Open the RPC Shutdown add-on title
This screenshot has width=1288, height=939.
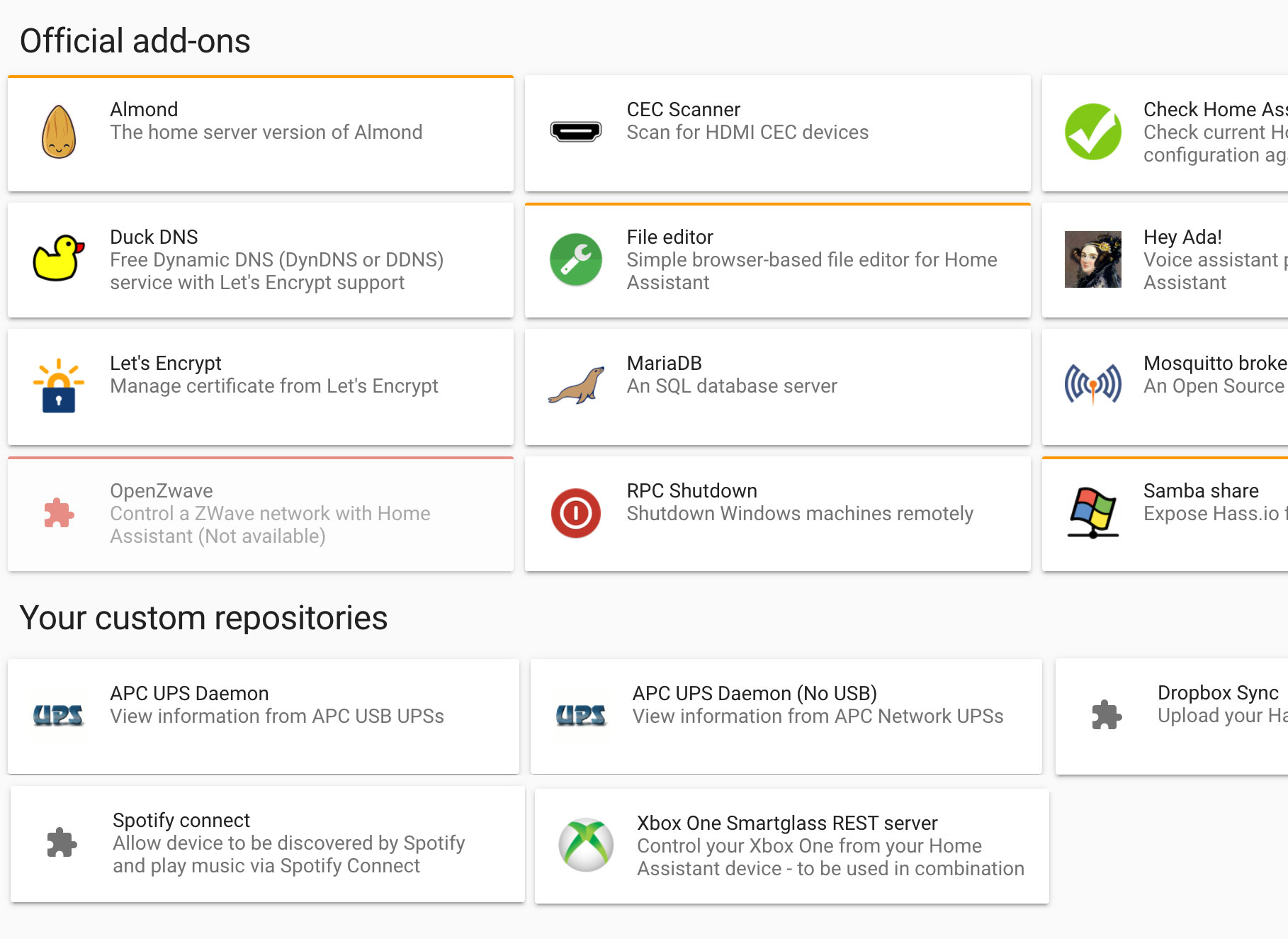pos(691,490)
